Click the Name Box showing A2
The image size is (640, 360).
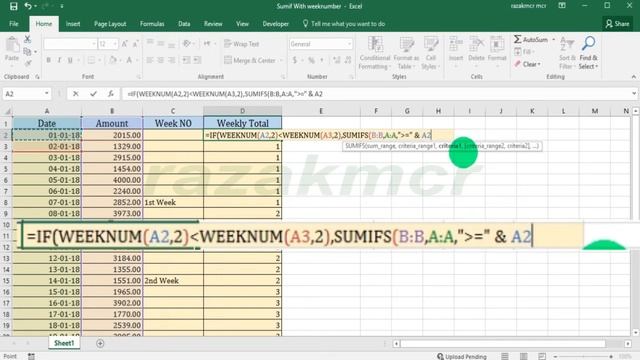coord(27,94)
